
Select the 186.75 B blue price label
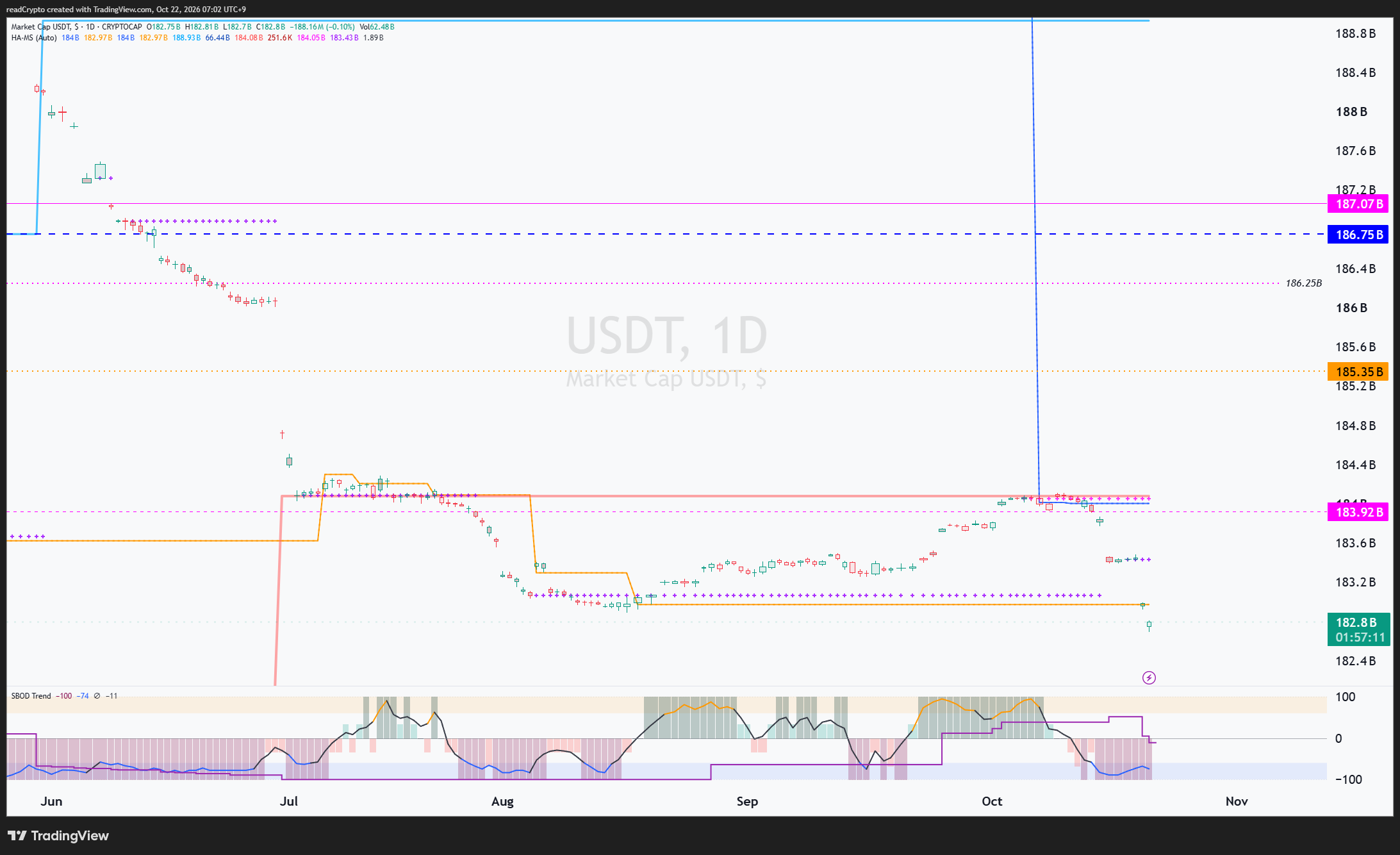[1358, 235]
